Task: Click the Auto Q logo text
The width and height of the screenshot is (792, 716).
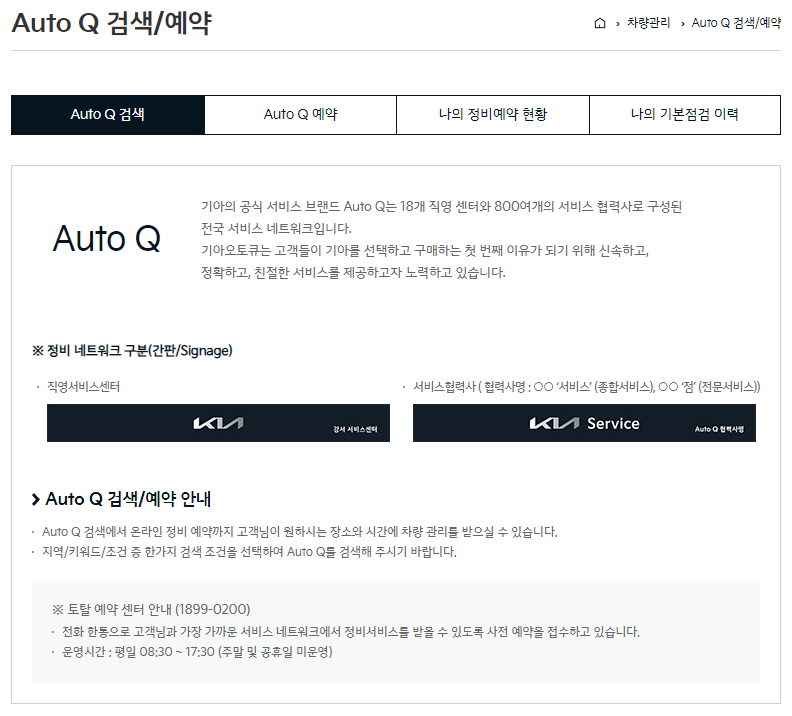Action: [x=107, y=238]
